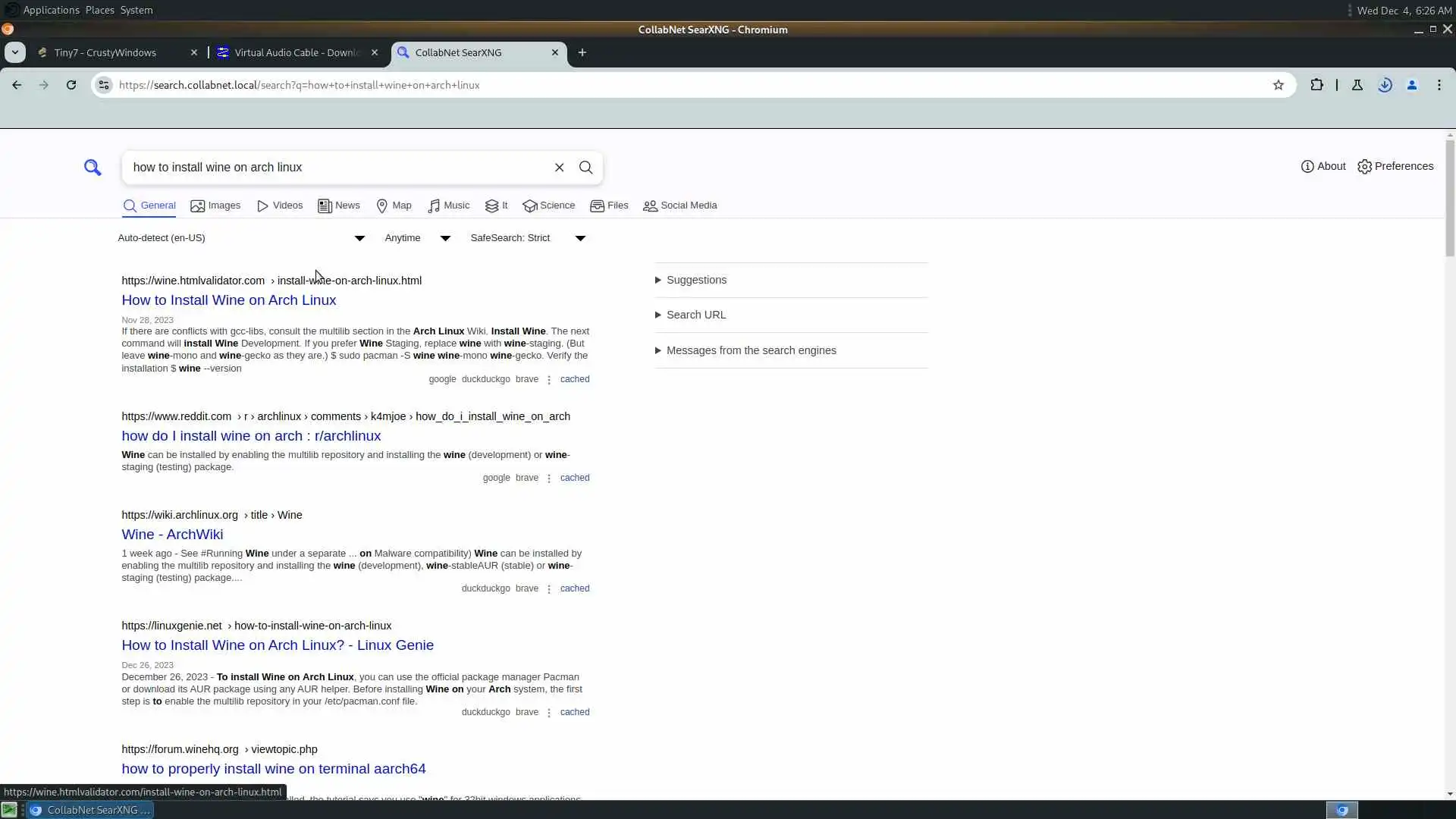Switch to the Images category tab
Image resolution: width=1456 pixels, height=819 pixels.
tap(215, 206)
